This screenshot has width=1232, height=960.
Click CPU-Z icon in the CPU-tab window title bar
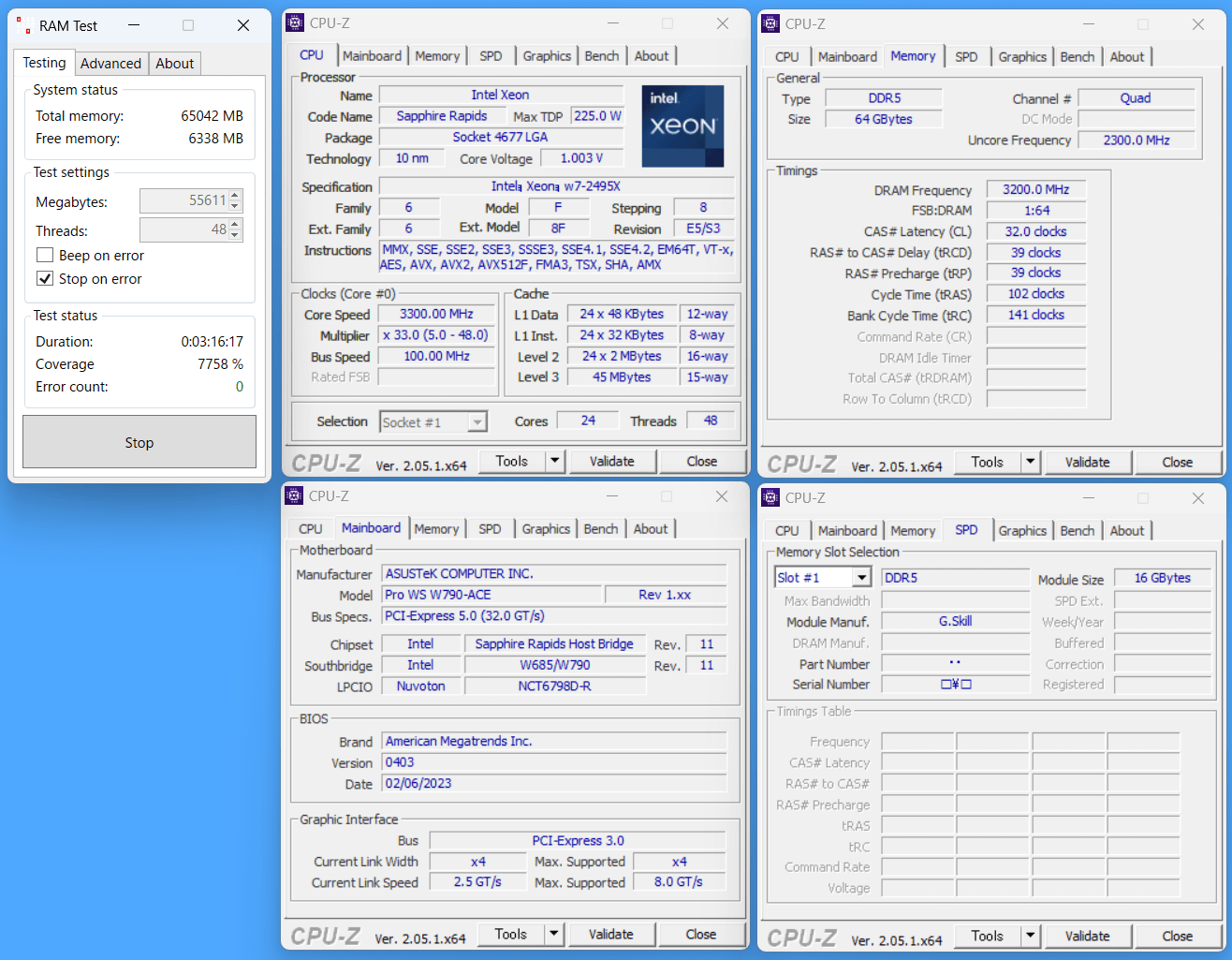[295, 23]
